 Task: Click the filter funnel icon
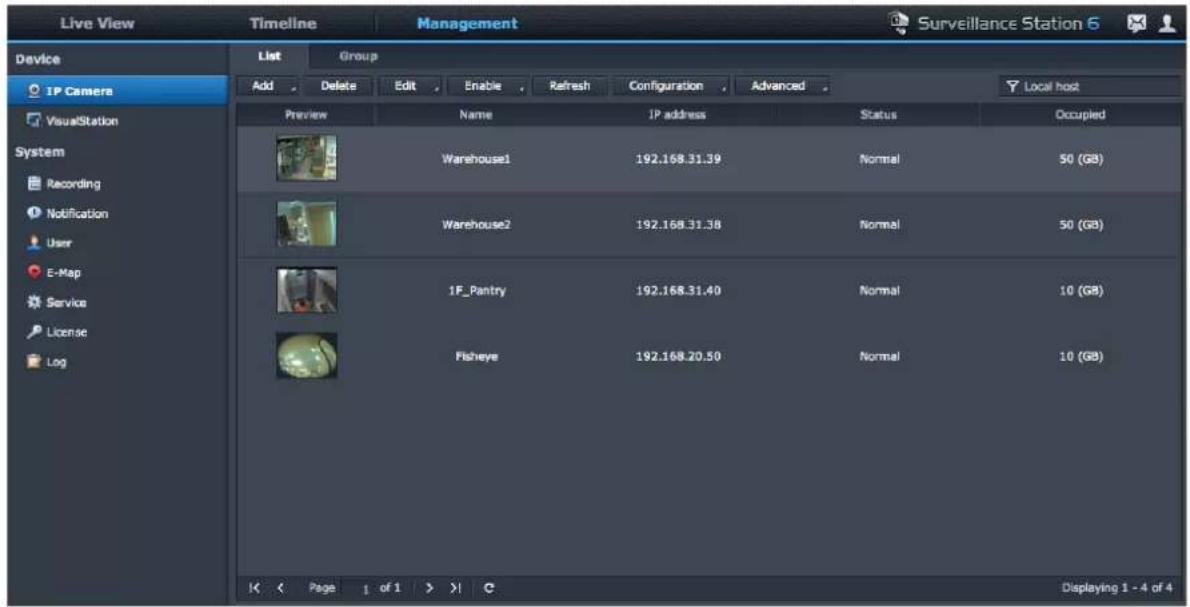[1012, 86]
